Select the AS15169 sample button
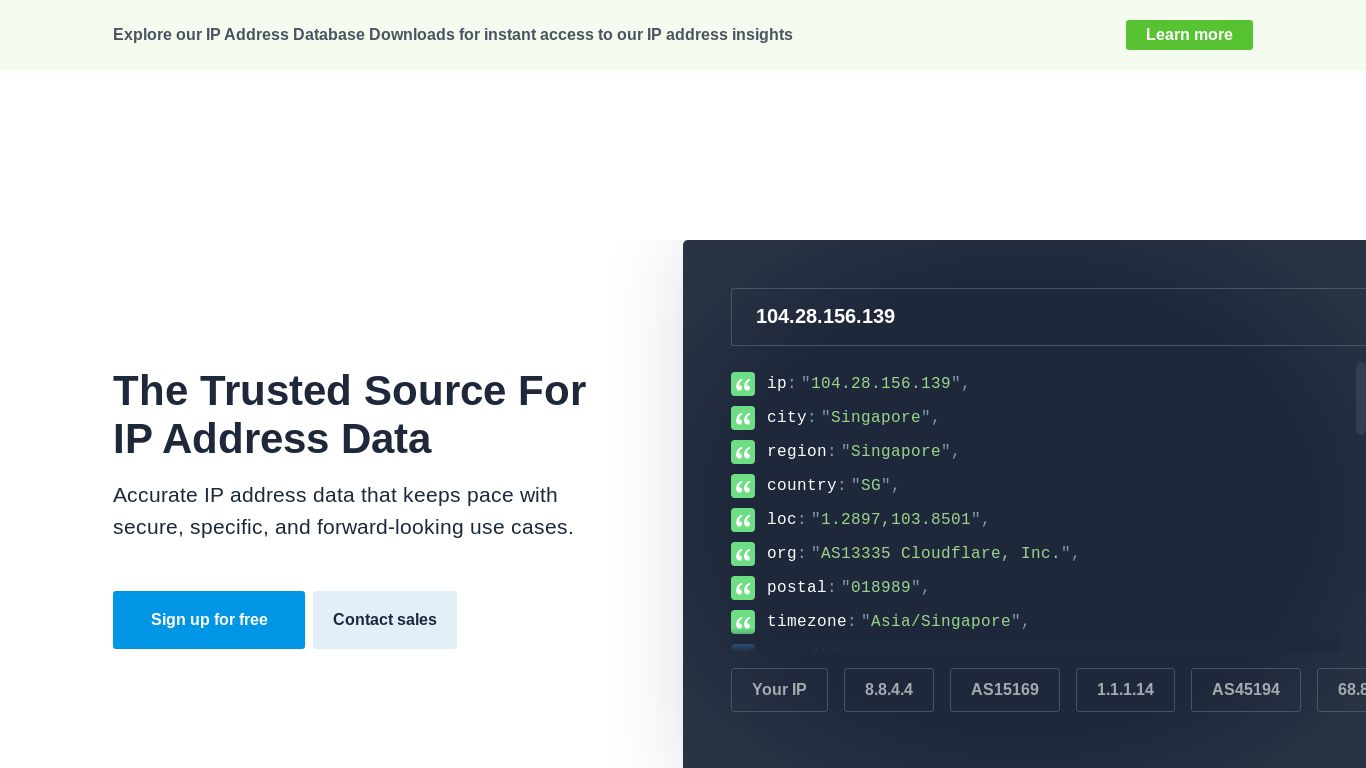This screenshot has width=1366, height=768. [1005, 690]
